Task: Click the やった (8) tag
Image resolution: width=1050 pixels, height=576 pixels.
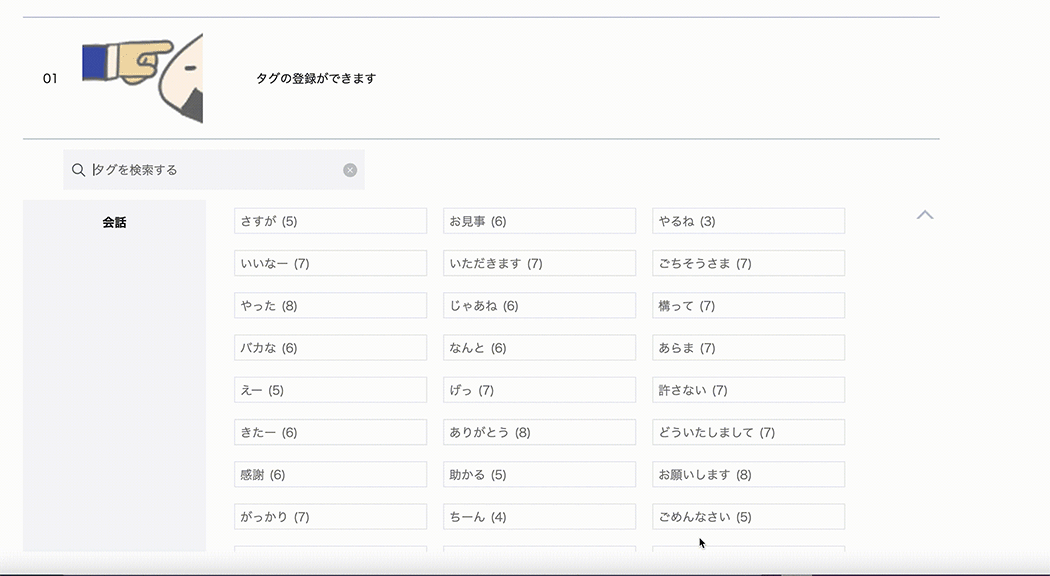Action: (x=330, y=305)
